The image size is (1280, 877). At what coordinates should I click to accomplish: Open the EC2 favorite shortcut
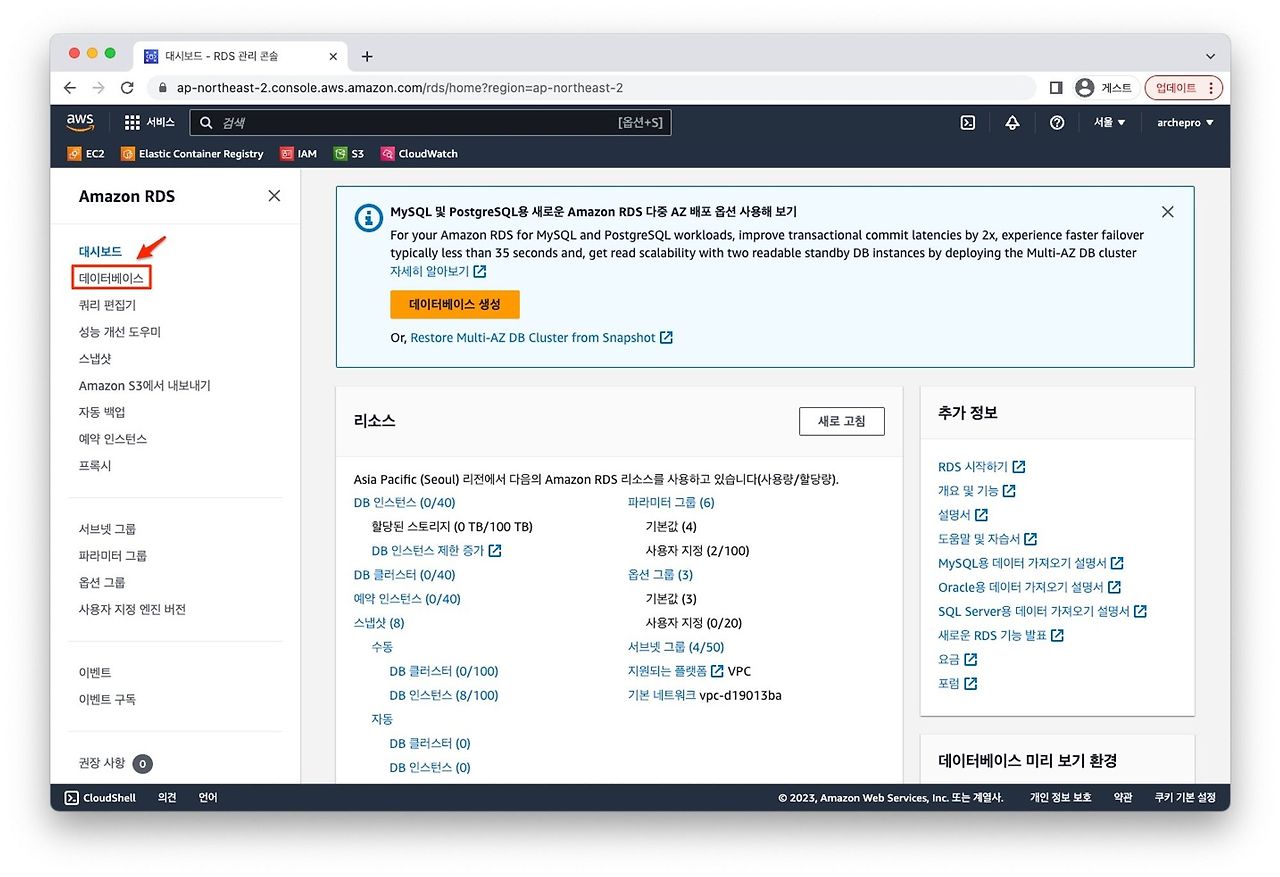[x=86, y=154]
